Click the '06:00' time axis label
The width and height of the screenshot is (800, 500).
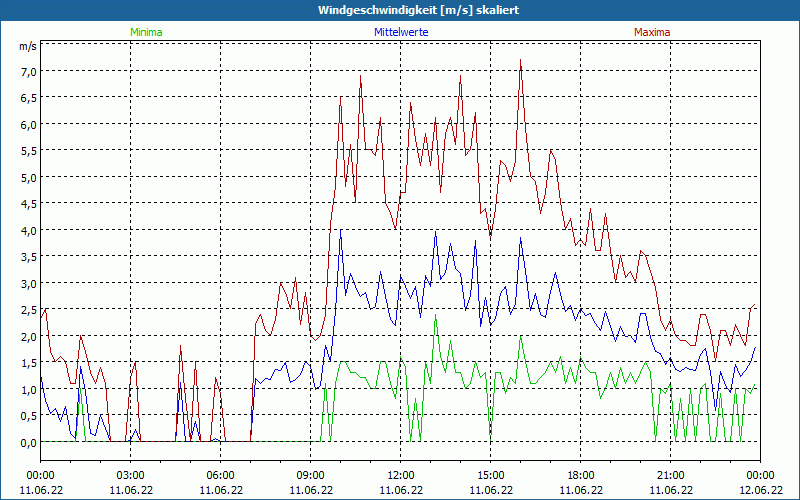tap(220, 476)
